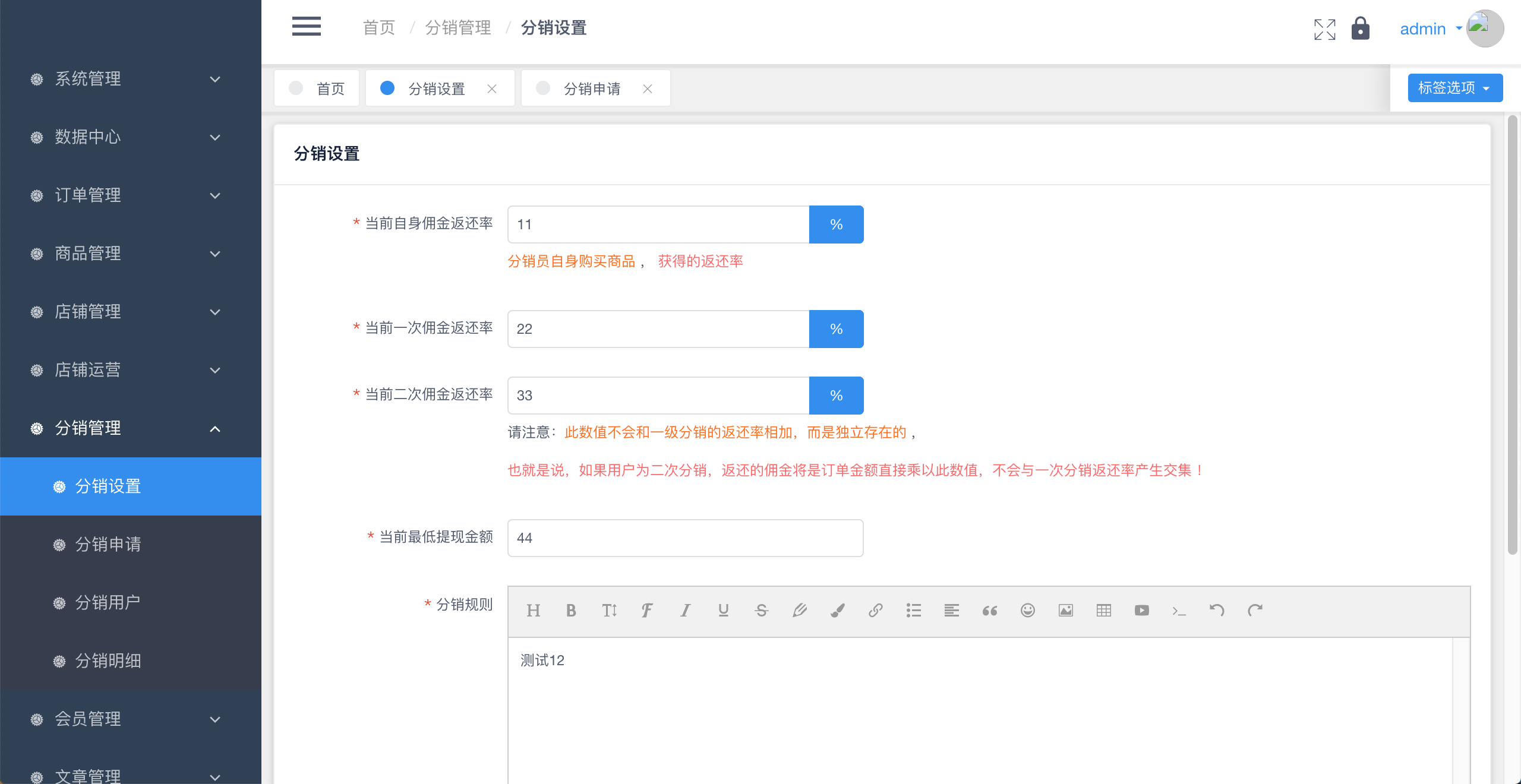The height and width of the screenshot is (784, 1521).
Task: Open 分销用户 in the sidebar
Action: point(108,603)
